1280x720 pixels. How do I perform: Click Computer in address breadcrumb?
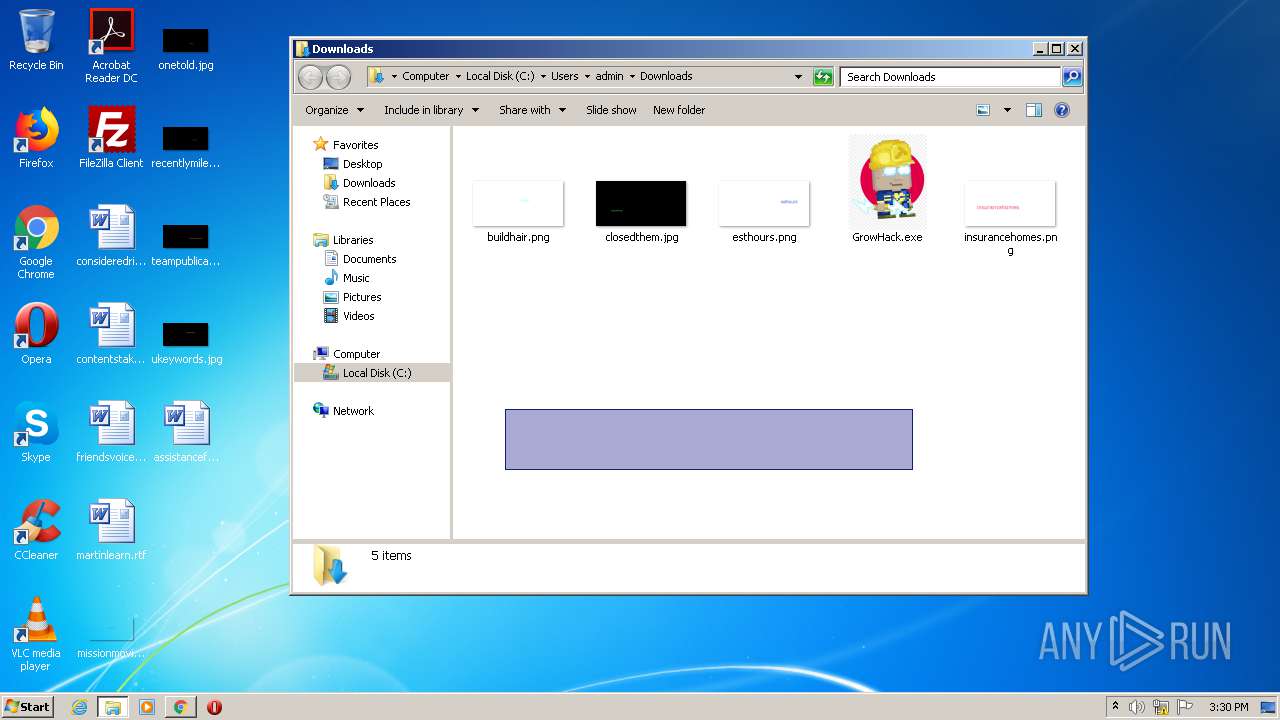tap(425, 76)
